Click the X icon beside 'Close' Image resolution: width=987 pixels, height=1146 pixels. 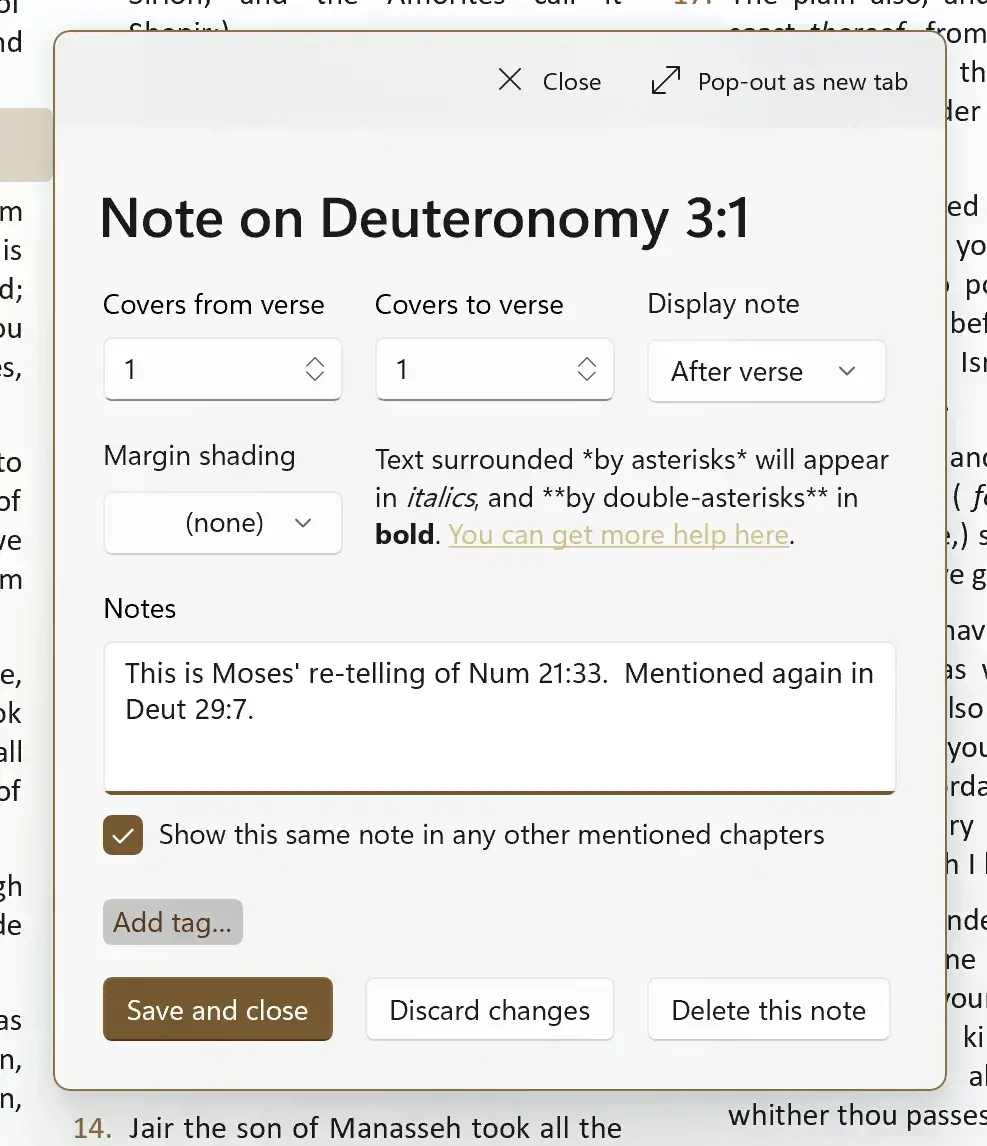coord(509,80)
